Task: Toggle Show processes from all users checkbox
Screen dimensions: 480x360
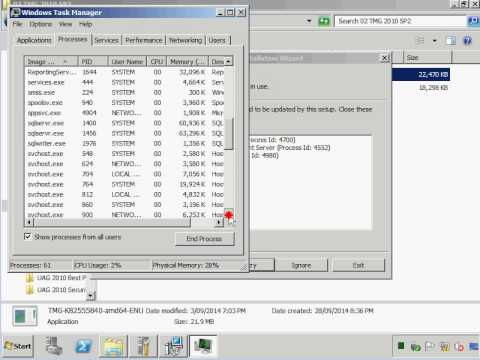Action: 28,236
